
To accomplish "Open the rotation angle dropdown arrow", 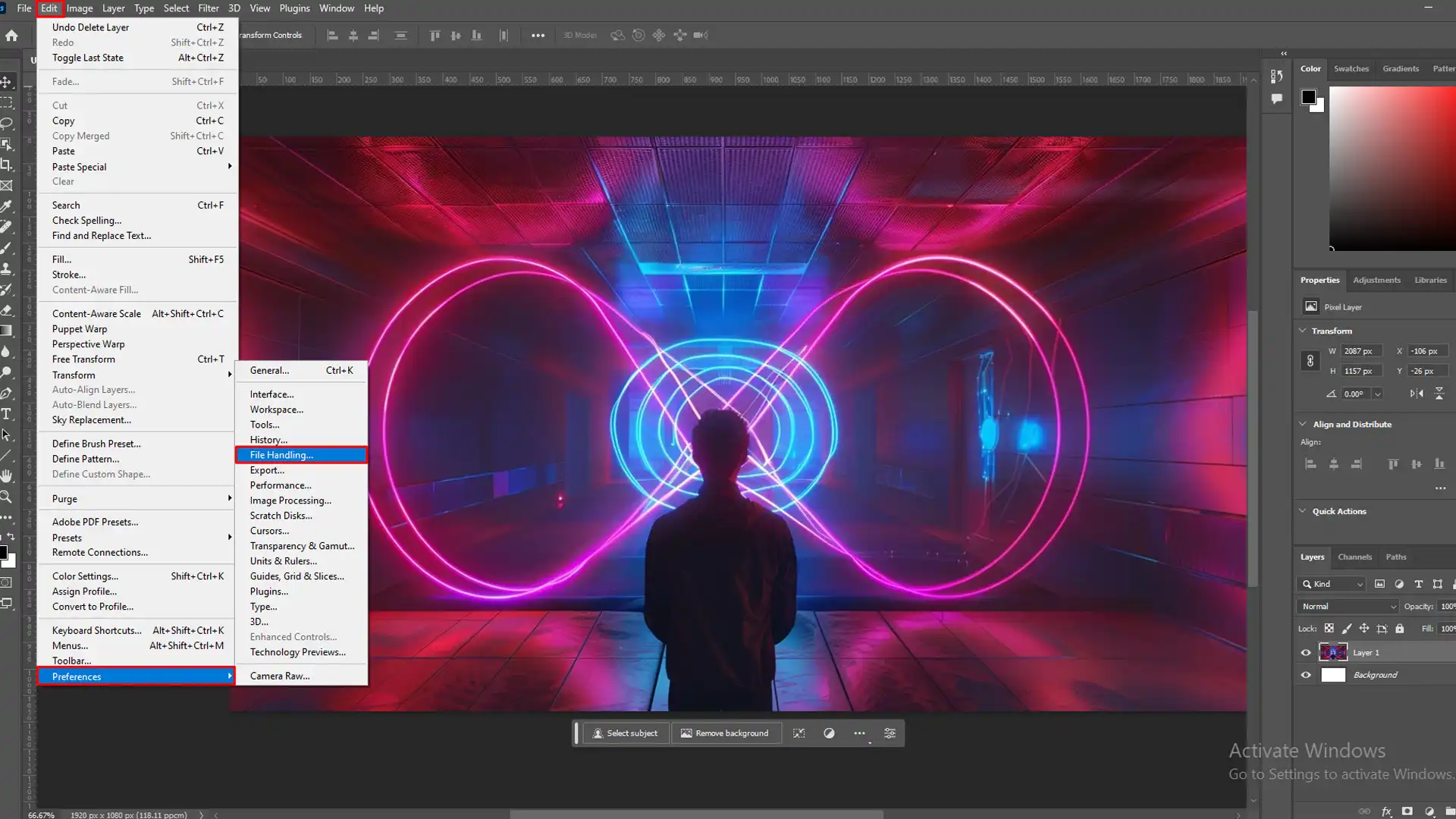I will tap(1378, 394).
